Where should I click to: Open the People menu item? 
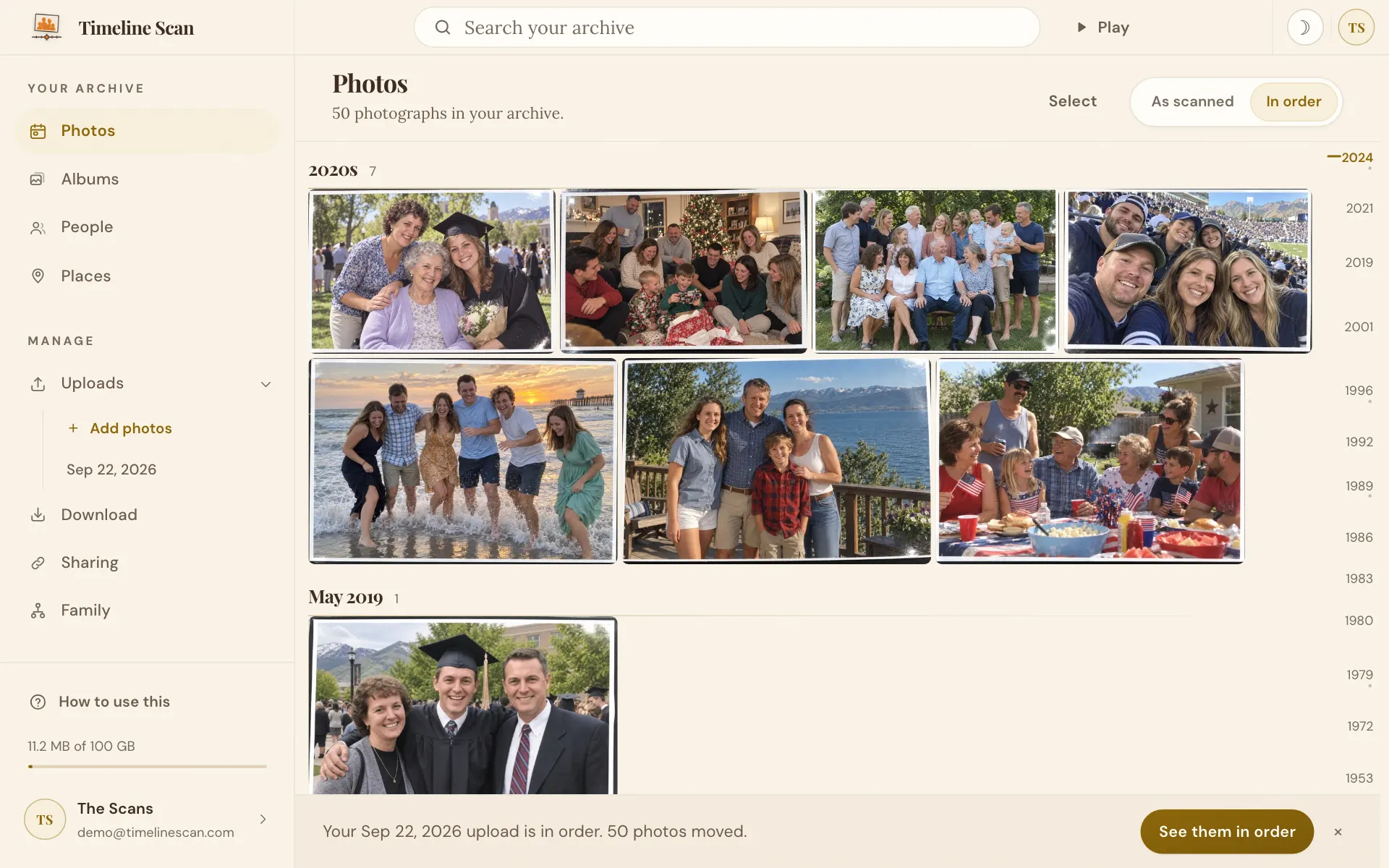pos(147,227)
